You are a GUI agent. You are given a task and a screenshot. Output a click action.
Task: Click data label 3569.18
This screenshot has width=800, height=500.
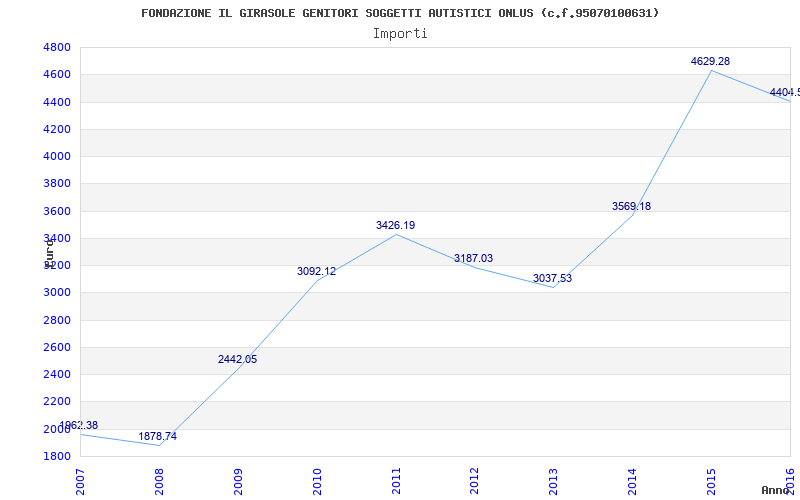(x=631, y=207)
